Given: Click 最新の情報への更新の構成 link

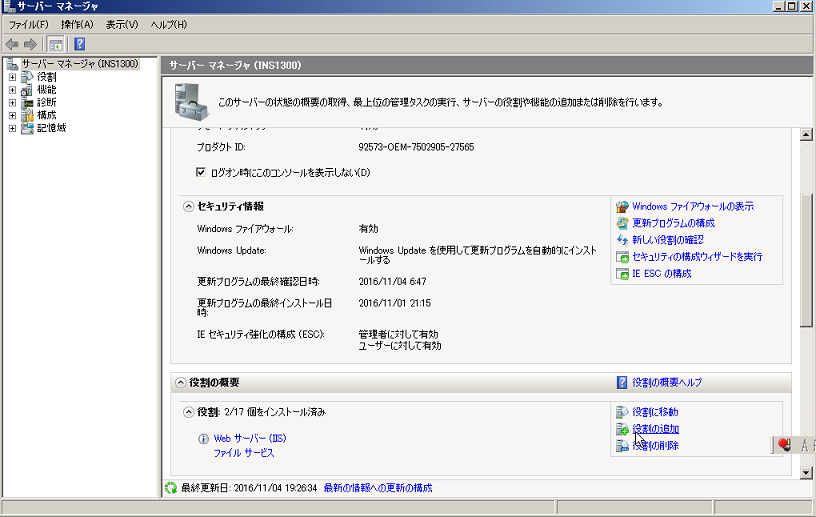Looking at the screenshot, I should coord(378,488).
